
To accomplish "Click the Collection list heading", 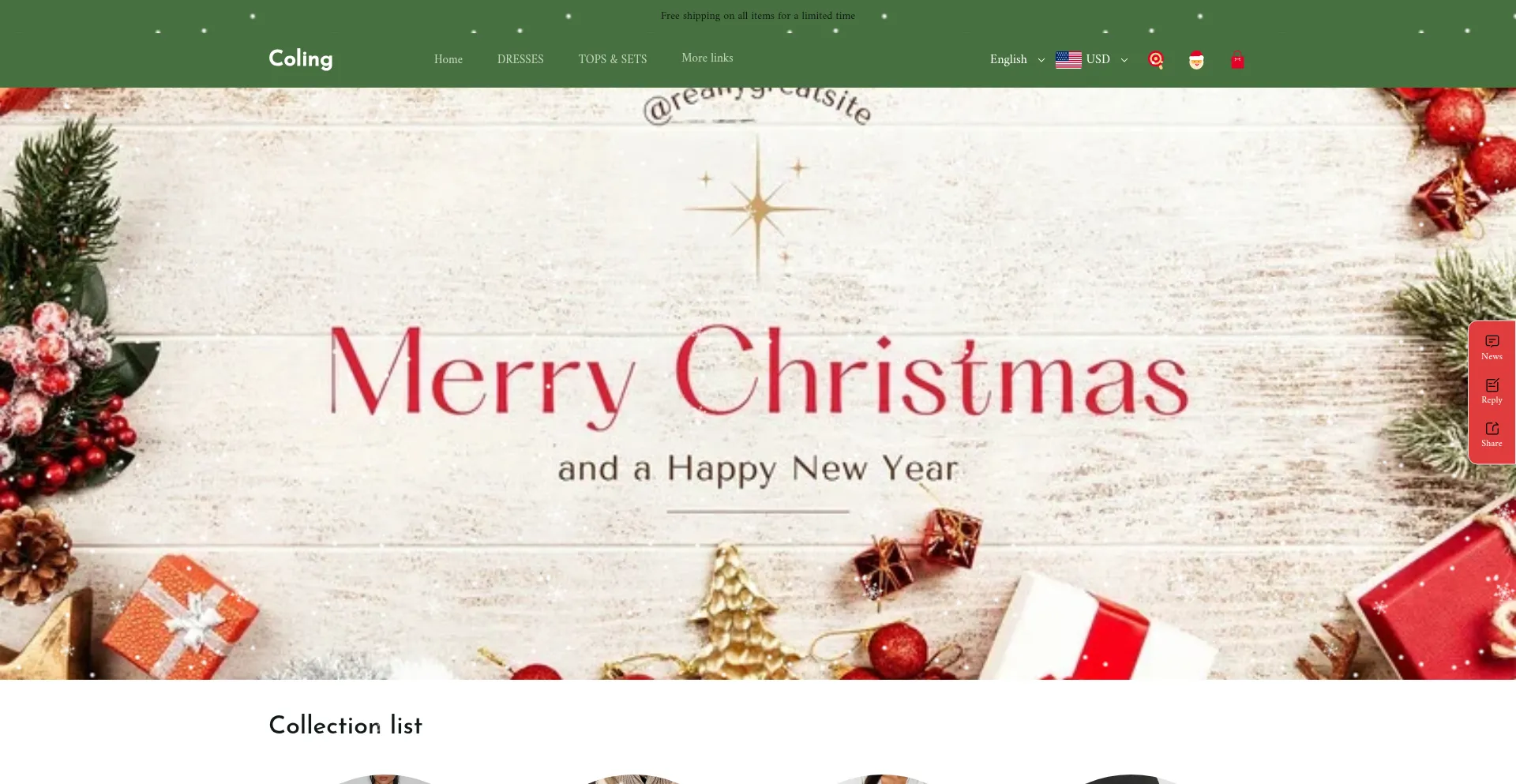I will tap(346, 725).
